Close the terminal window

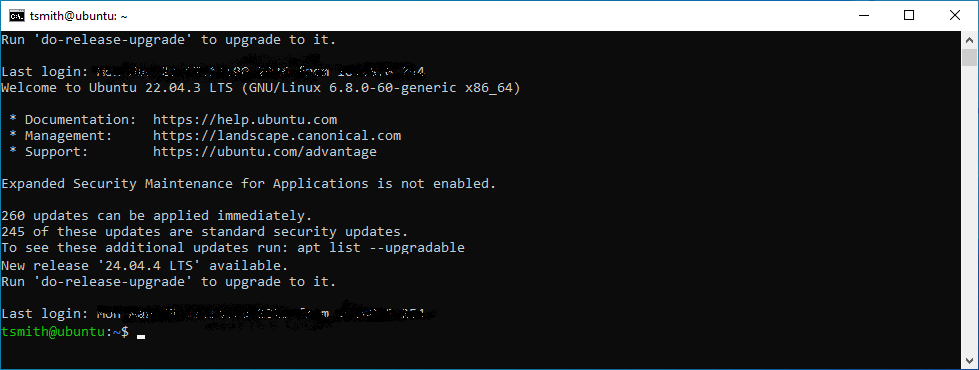(955, 16)
